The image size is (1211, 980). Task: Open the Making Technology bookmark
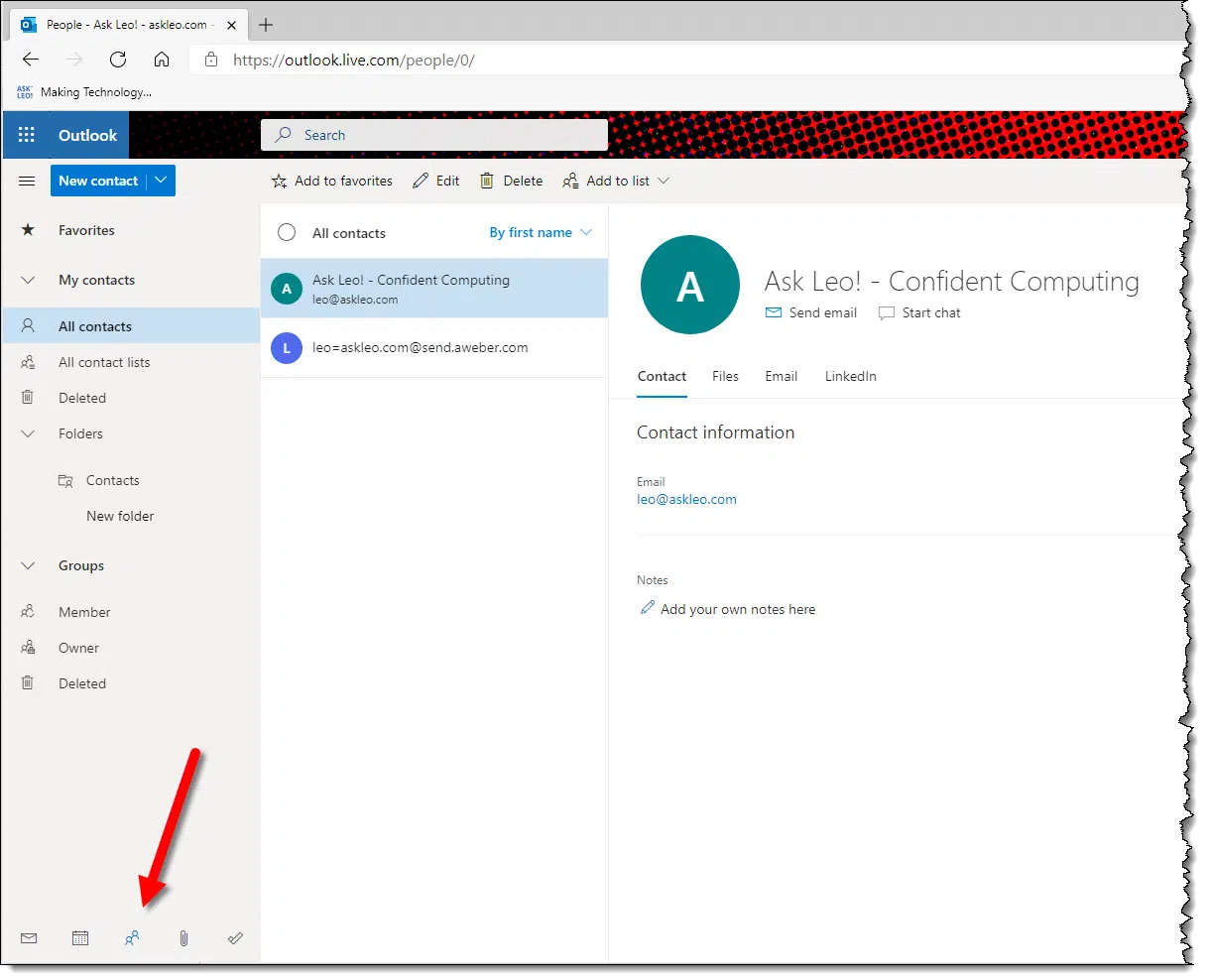(84, 92)
